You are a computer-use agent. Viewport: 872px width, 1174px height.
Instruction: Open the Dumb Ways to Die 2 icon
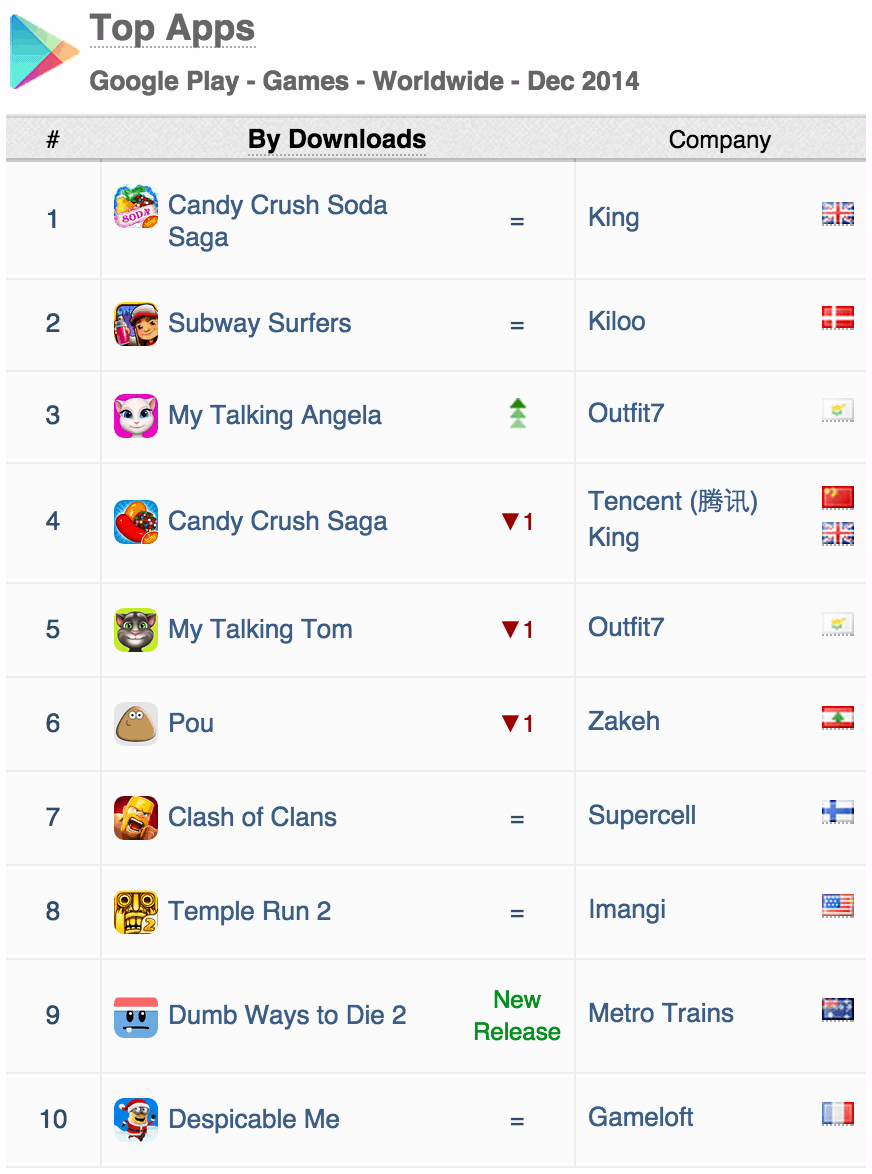[x=136, y=1016]
